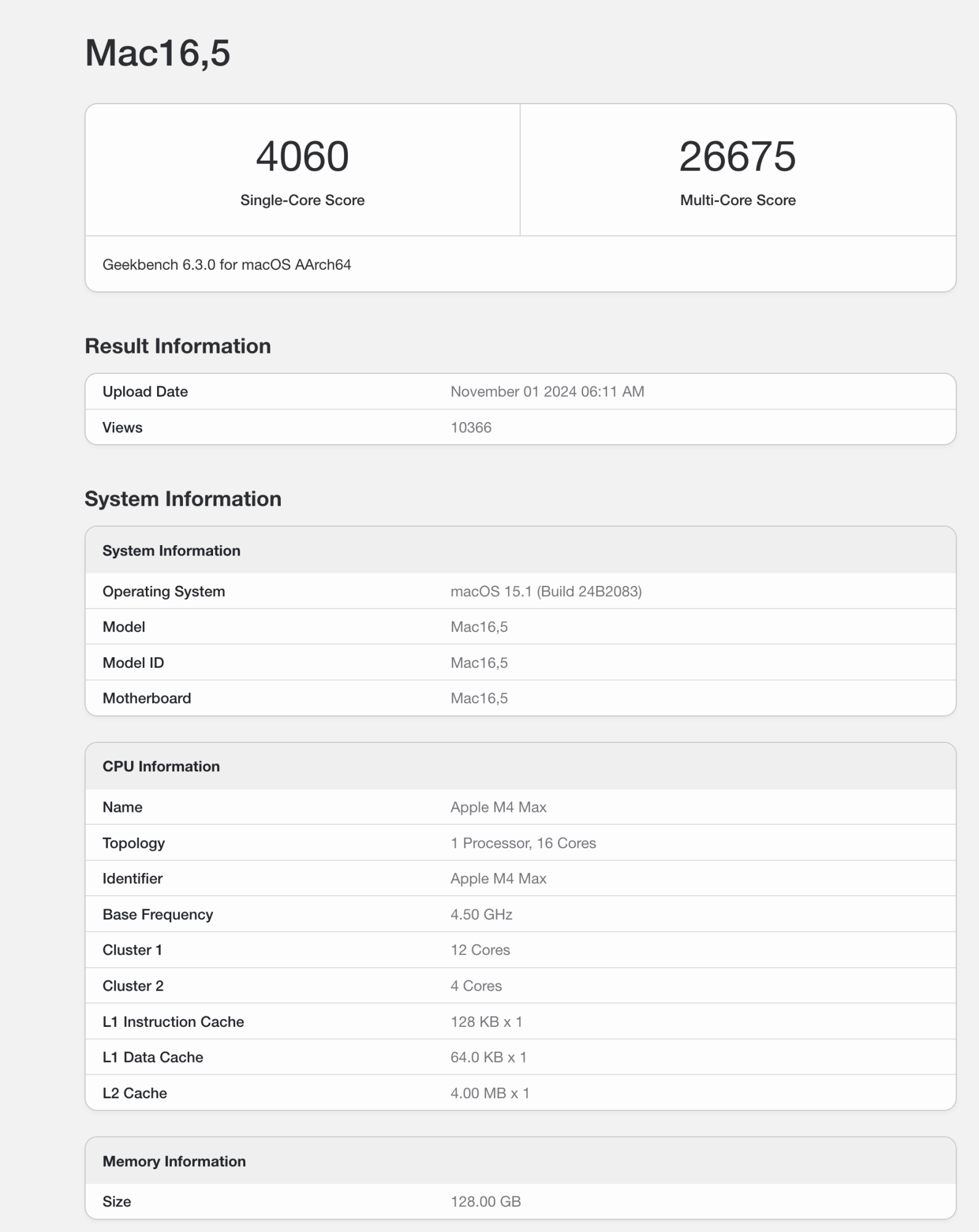Click the Name row label
Screen dimensions: 979x1232
[123, 807]
